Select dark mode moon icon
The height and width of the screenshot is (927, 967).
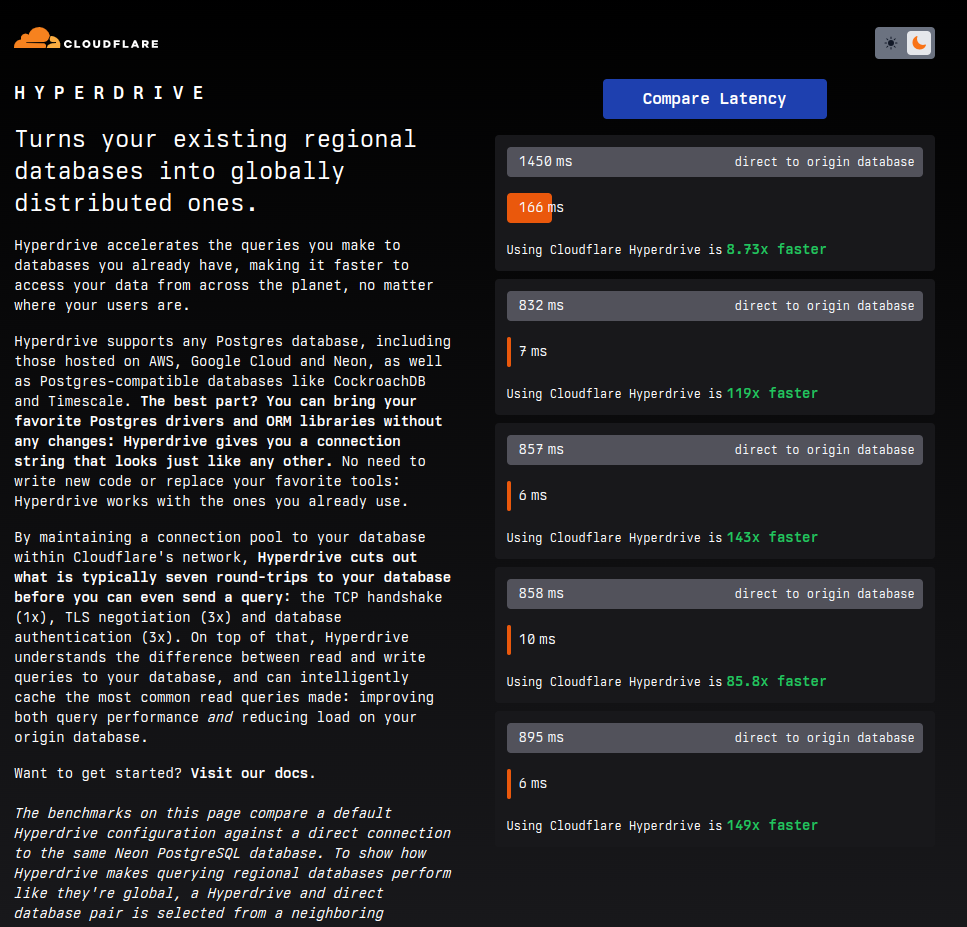pyautogui.click(x=919, y=43)
